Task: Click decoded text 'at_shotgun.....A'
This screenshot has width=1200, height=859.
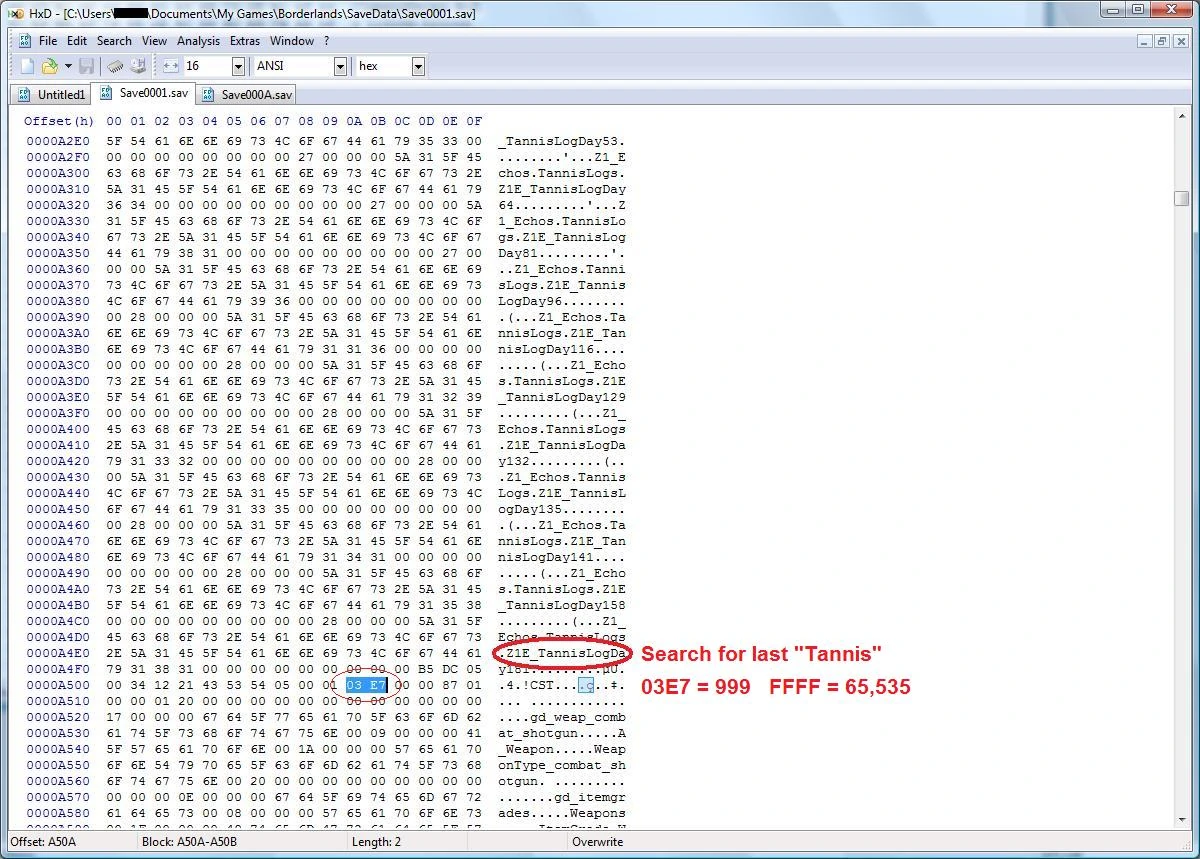Action: 562,733
